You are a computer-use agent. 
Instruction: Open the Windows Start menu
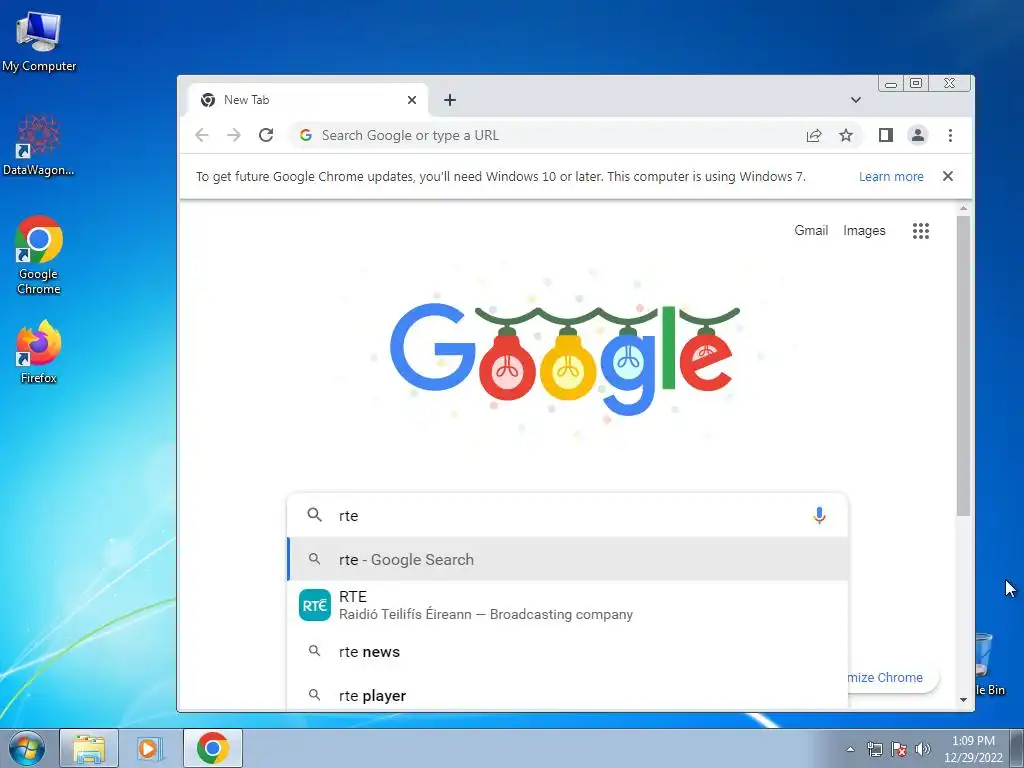coord(27,748)
